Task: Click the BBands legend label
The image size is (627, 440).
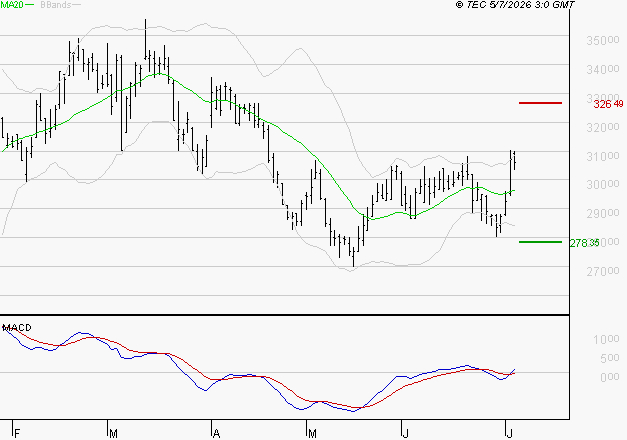Action: click(x=55, y=5)
